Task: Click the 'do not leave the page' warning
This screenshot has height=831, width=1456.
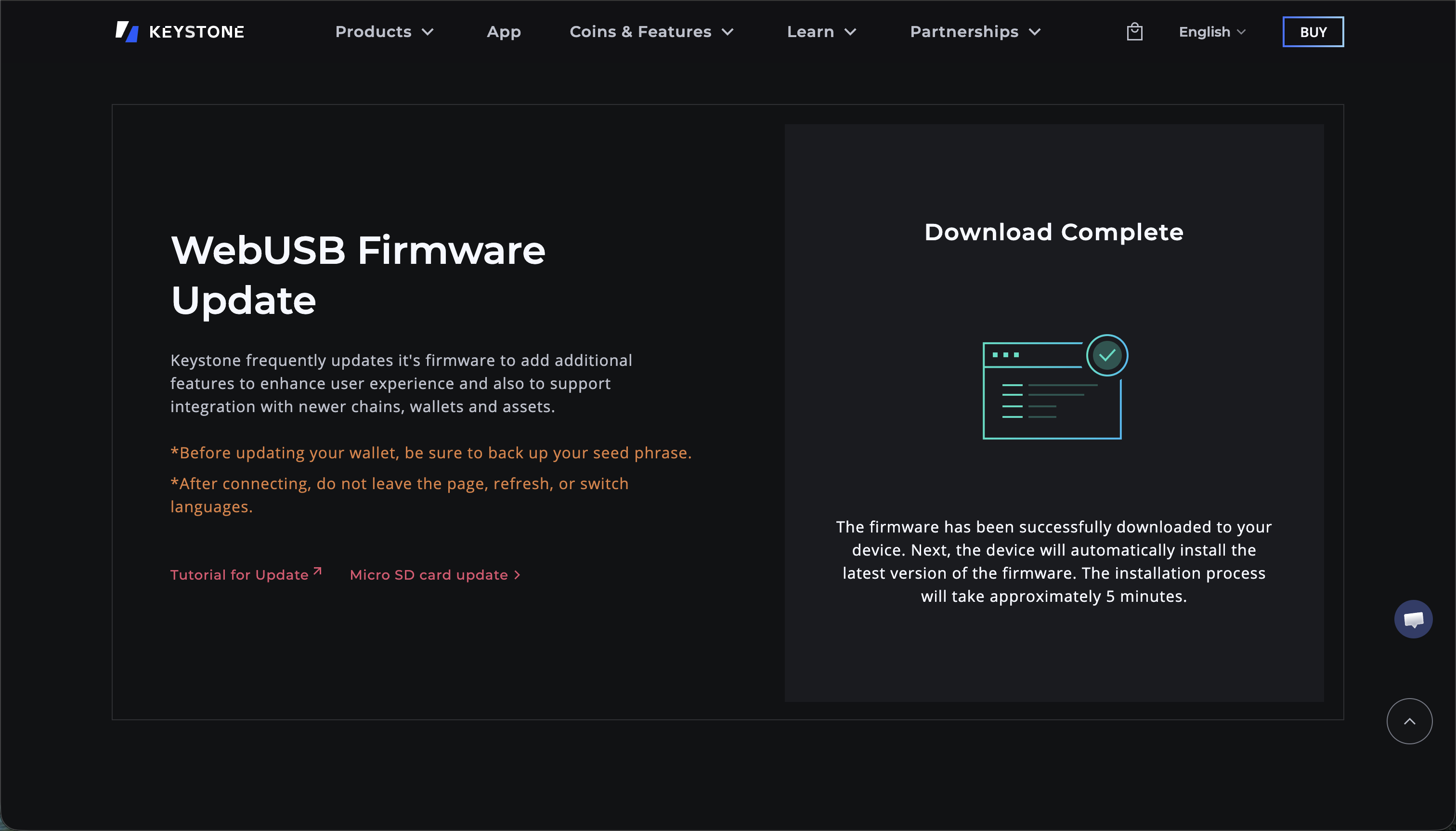Action: [x=400, y=495]
